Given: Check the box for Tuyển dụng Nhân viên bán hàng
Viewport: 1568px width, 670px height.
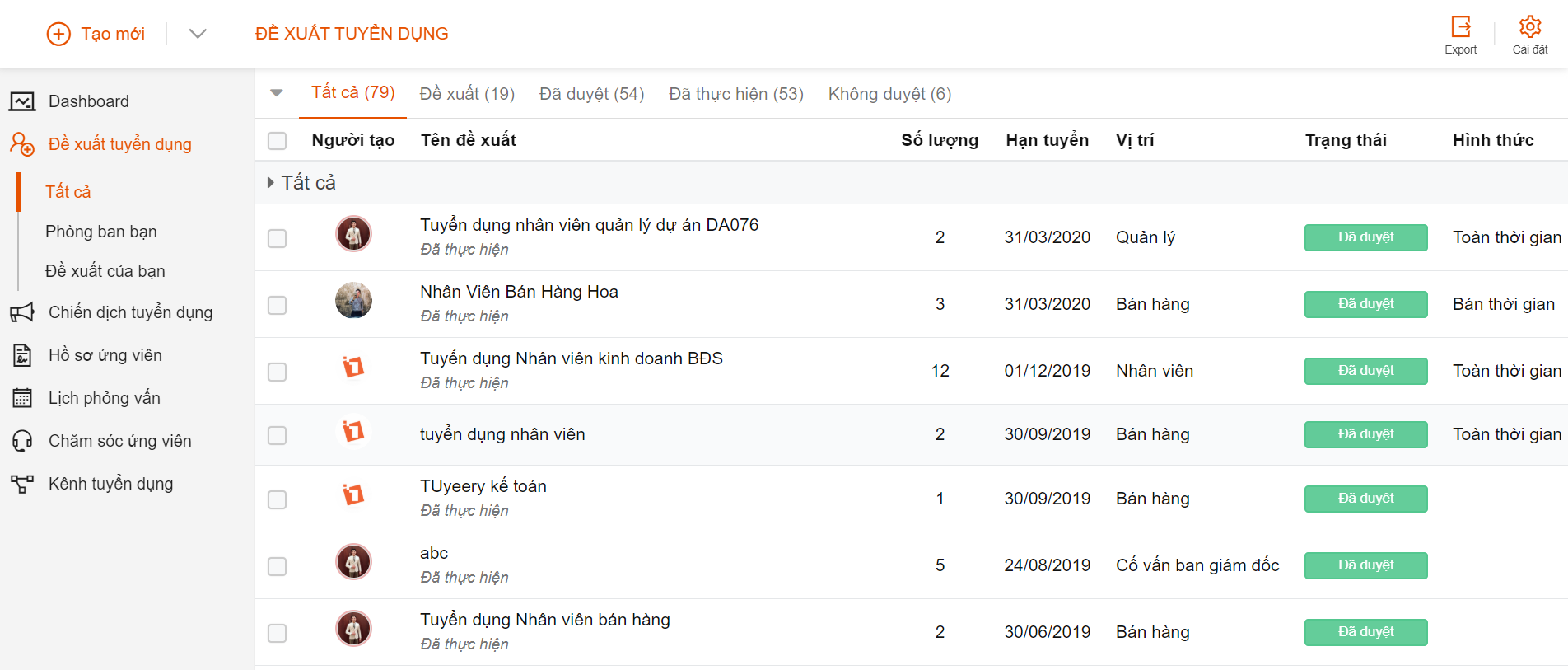Looking at the screenshot, I should pyautogui.click(x=278, y=633).
